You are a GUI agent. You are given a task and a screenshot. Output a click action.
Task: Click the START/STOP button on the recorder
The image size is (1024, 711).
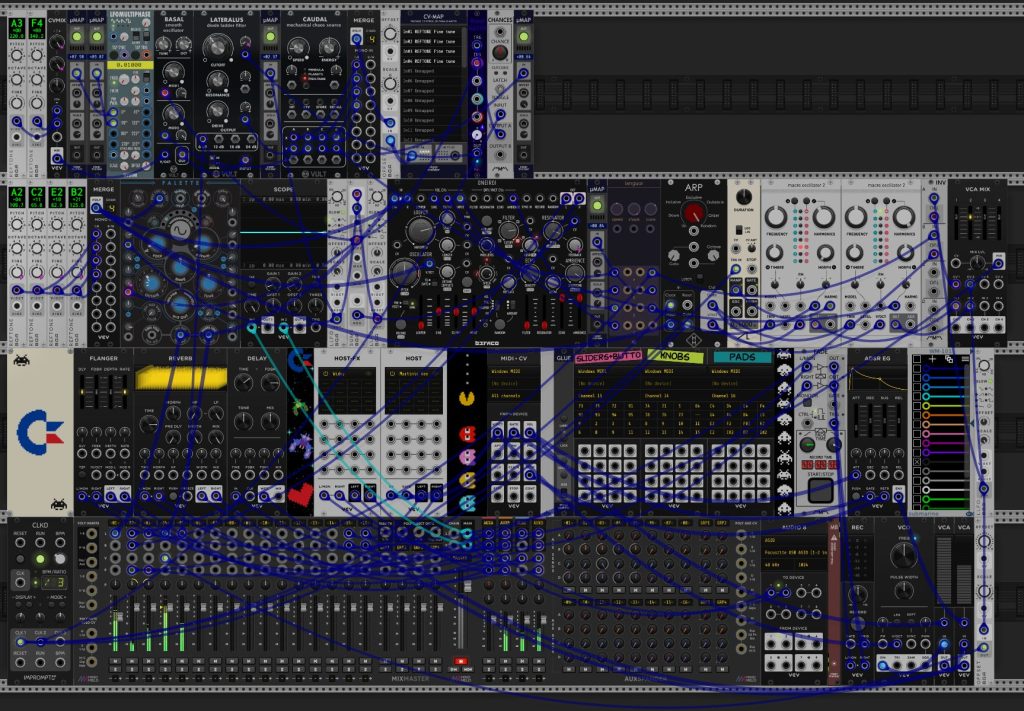point(820,490)
